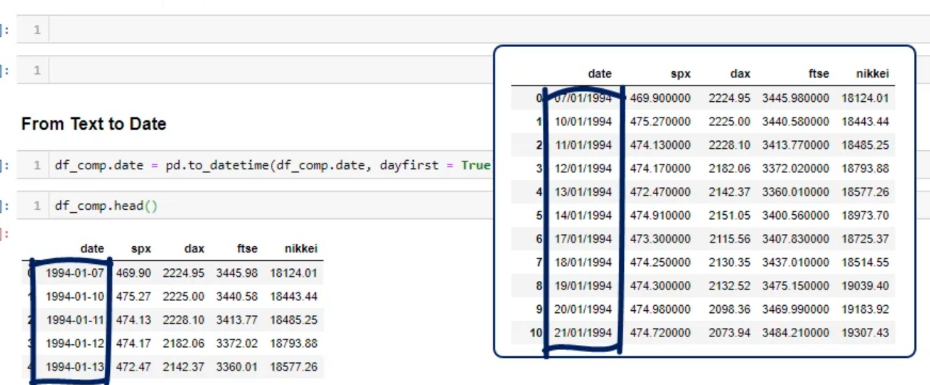Screen dimensions: 930x385
Task: Click the popup date 18/01/1994
Action: click(583, 262)
